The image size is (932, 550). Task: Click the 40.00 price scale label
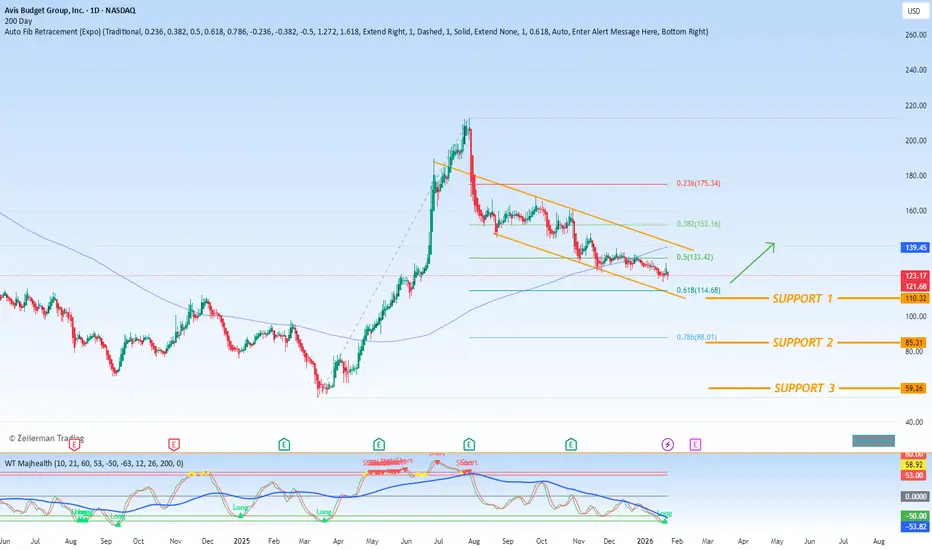(914, 423)
